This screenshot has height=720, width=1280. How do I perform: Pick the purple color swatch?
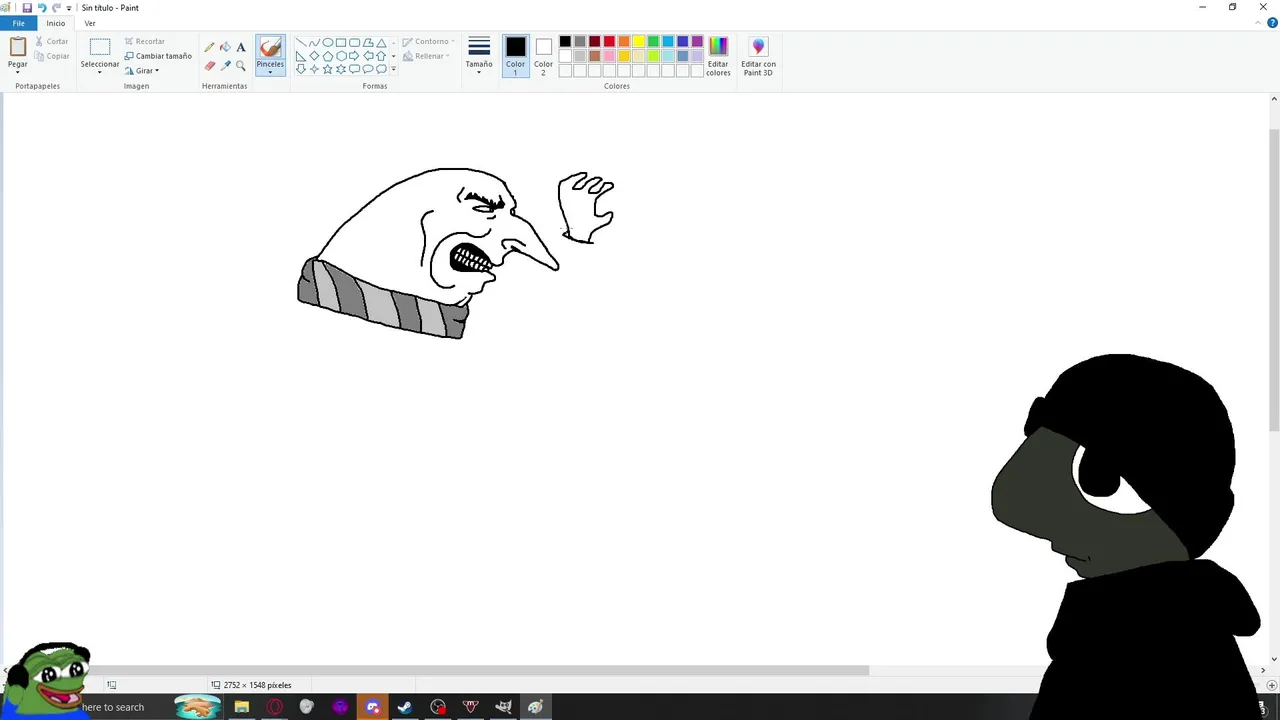pos(697,41)
